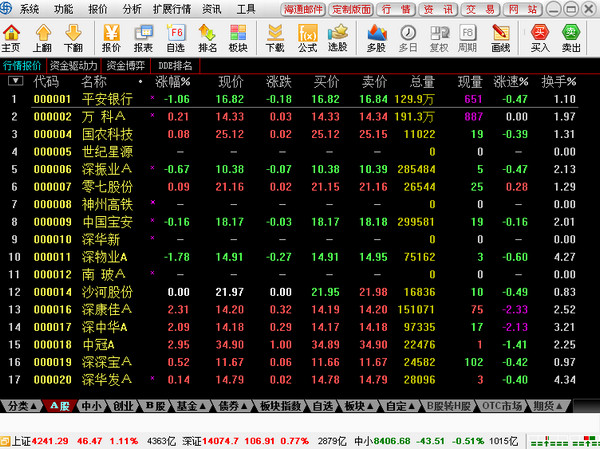The height and width of the screenshot is (449, 600).
Task: Sort by the 换手% column header
Action: coord(558,82)
